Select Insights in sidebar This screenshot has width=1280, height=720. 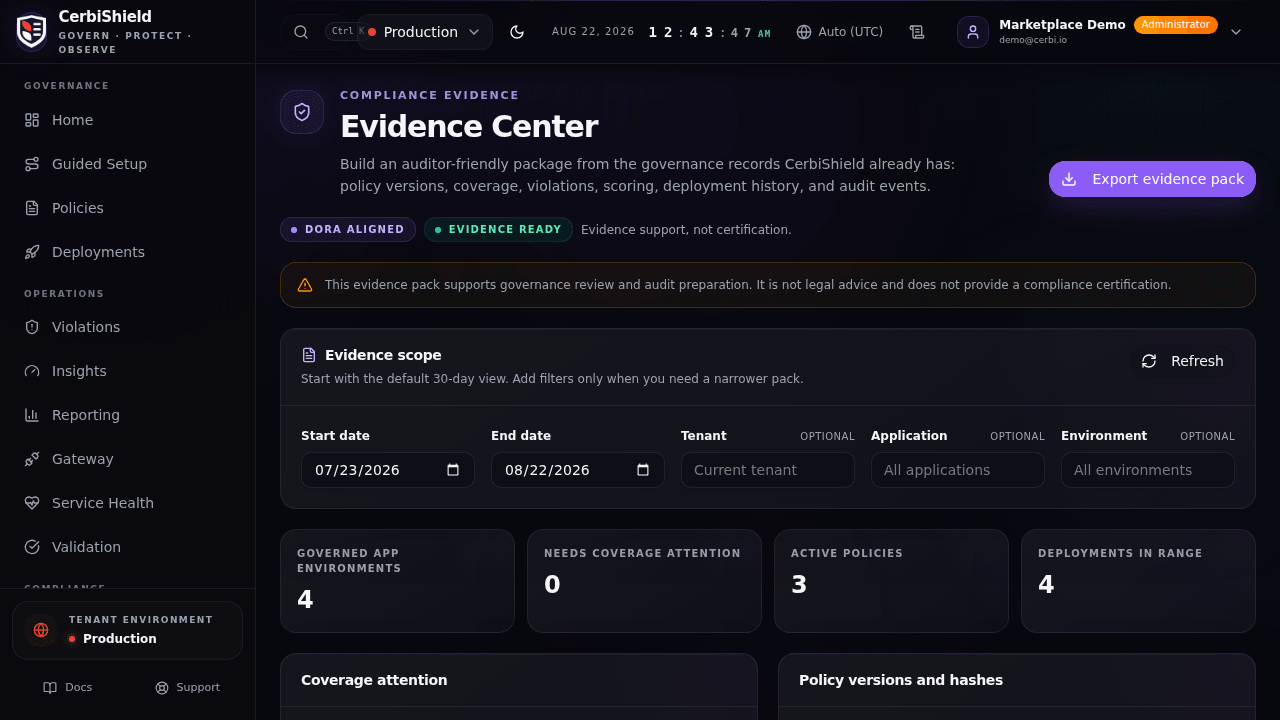[x=128, y=371]
